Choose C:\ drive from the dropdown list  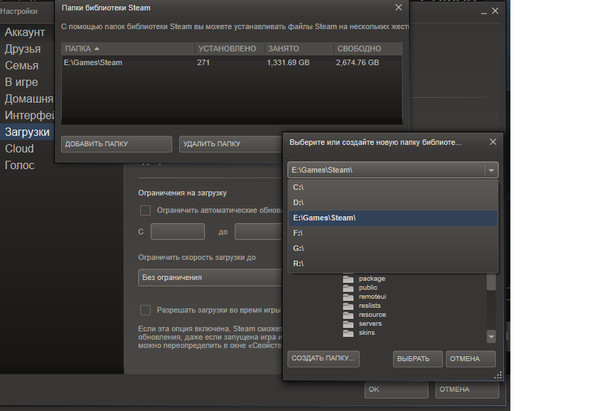pyautogui.click(x=393, y=188)
